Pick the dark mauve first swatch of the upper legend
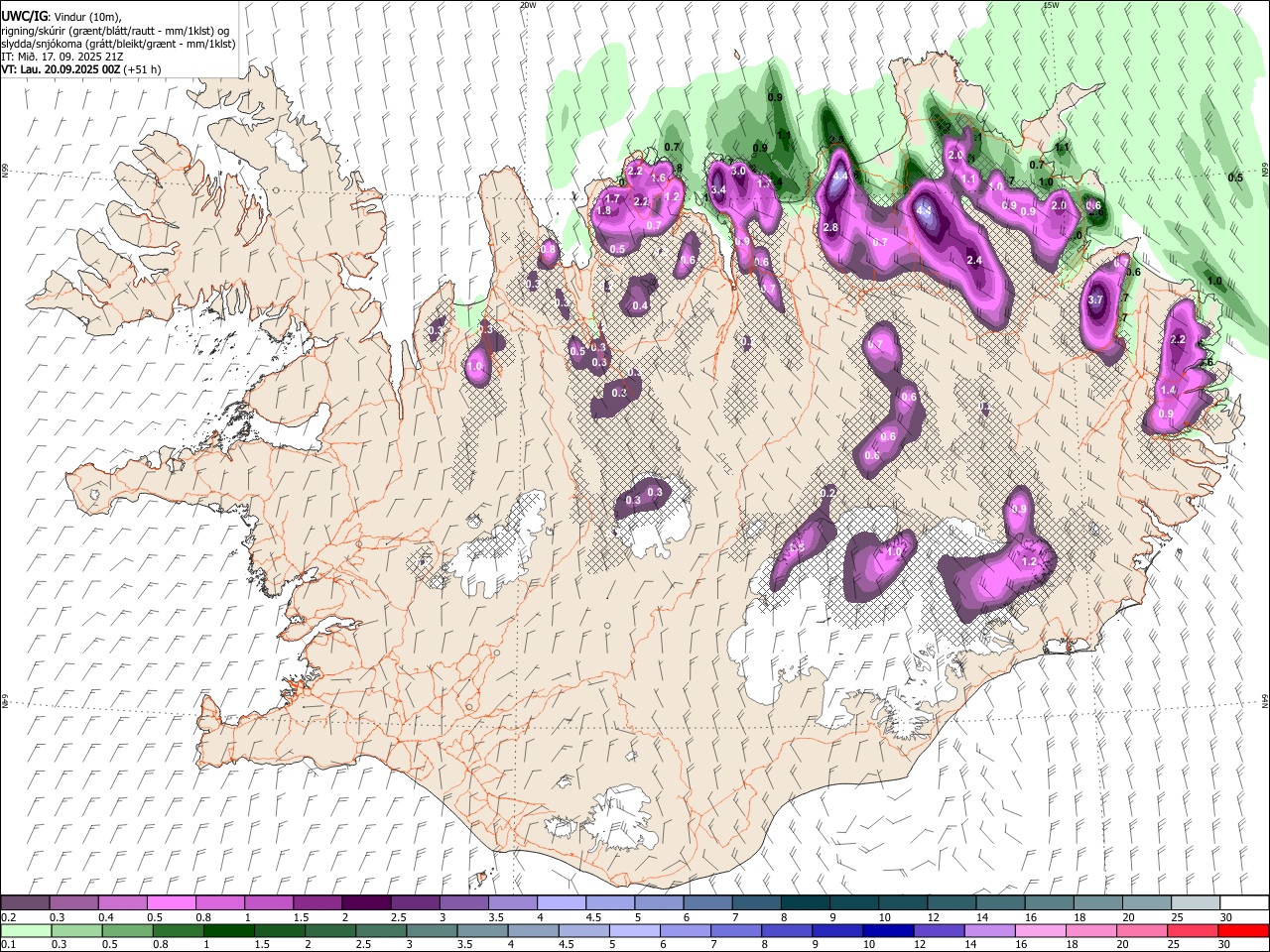1270x952 pixels. [25, 902]
